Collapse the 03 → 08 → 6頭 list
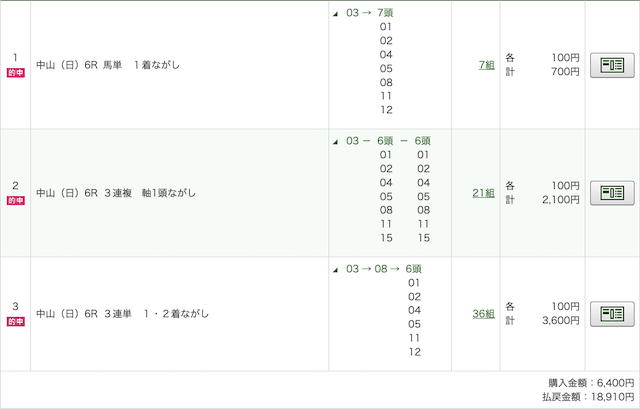The width and height of the screenshot is (640, 409). 335,270
